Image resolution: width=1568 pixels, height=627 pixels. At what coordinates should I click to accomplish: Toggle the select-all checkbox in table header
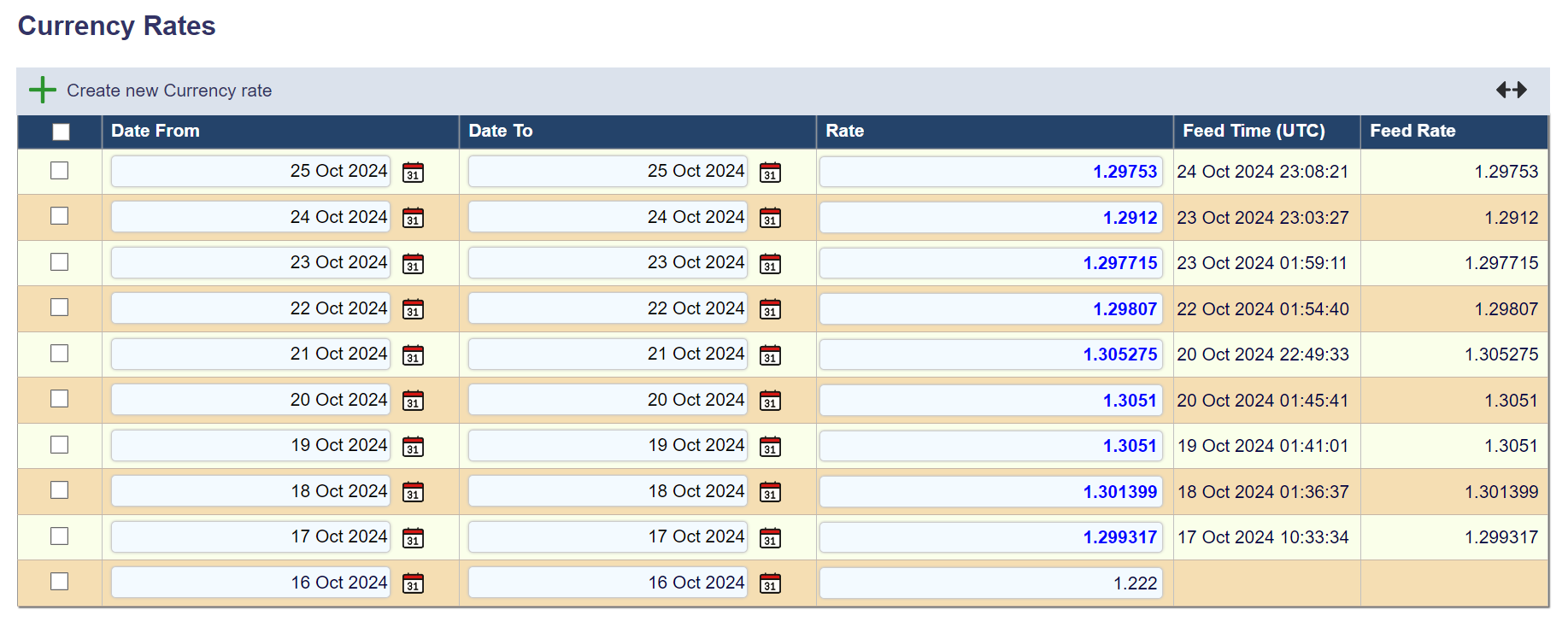tap(61, 132)
